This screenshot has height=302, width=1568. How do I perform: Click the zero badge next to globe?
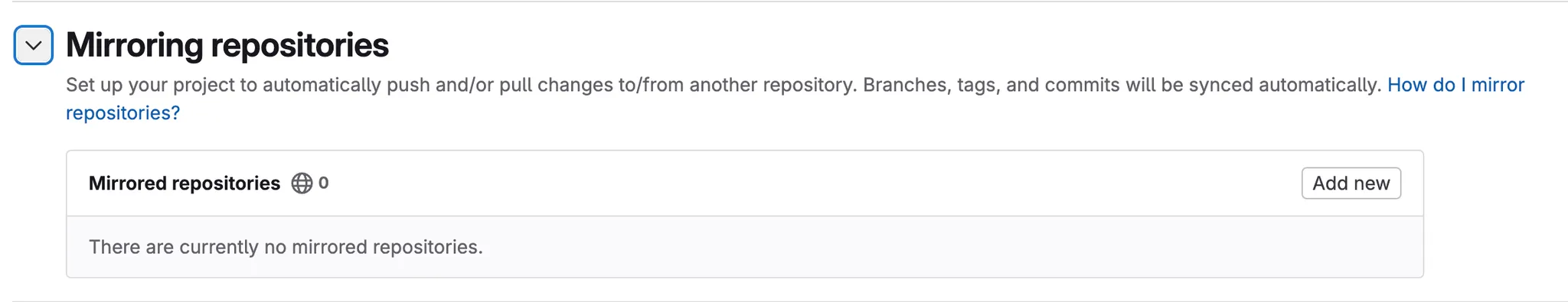tap(324, 183)
